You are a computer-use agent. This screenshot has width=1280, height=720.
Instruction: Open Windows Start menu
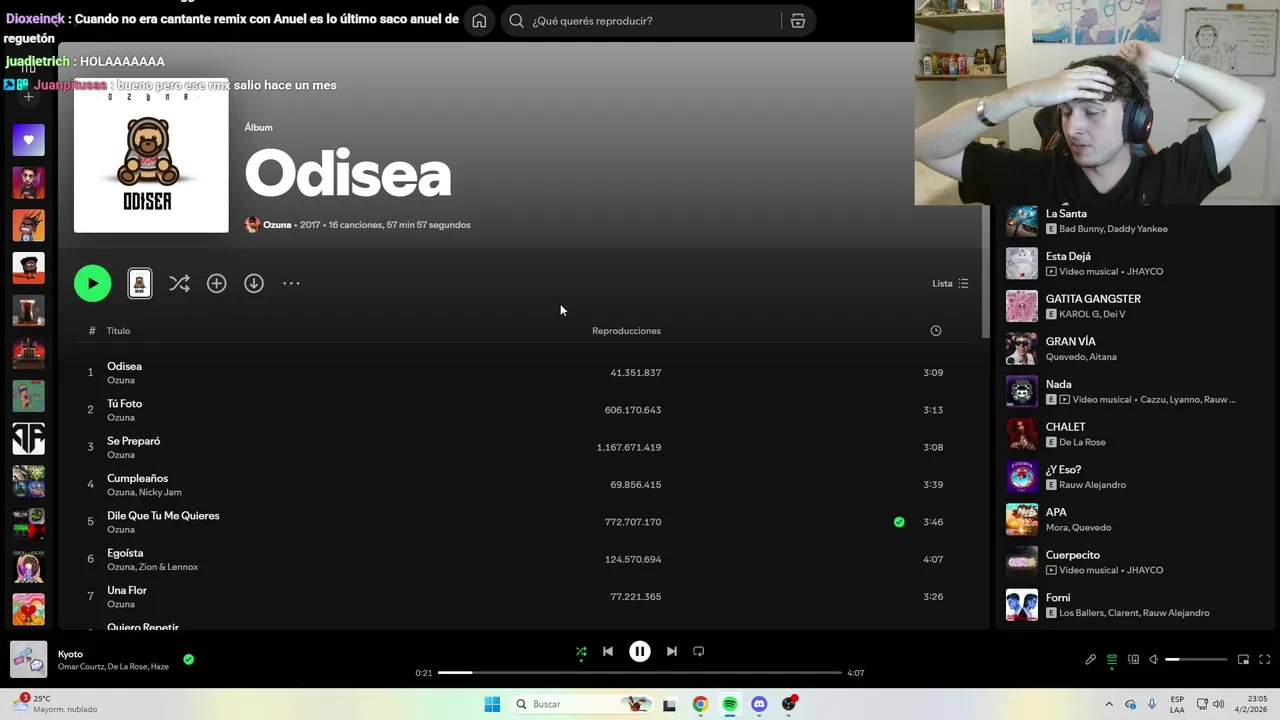coord(492,704)
